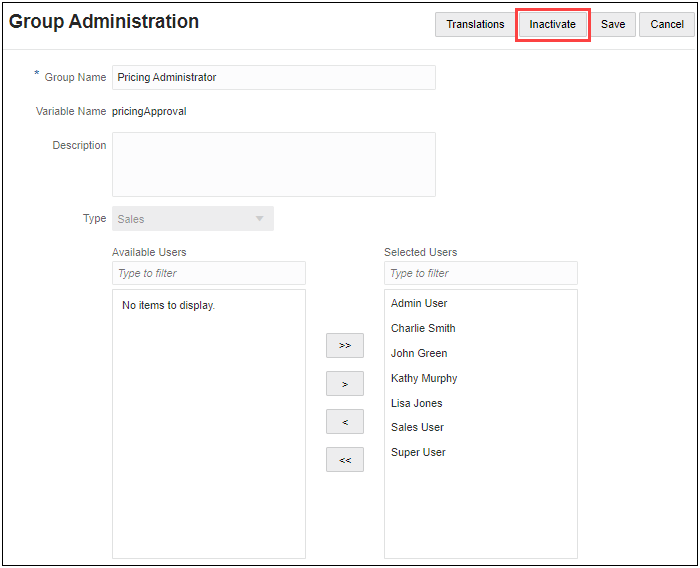Image resolution: width=700 pixels, height=568 pixels.
Task: Save the group changes
Action: (613, 24)
